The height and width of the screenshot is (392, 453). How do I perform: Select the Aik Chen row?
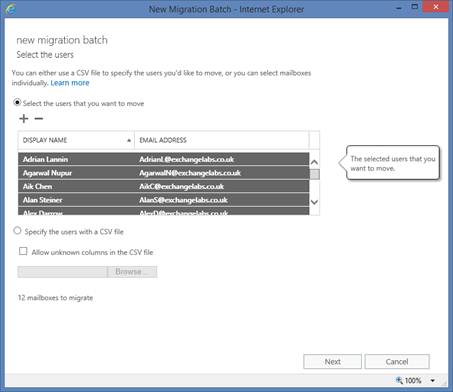pyautogui.click(x=164, y=186)
